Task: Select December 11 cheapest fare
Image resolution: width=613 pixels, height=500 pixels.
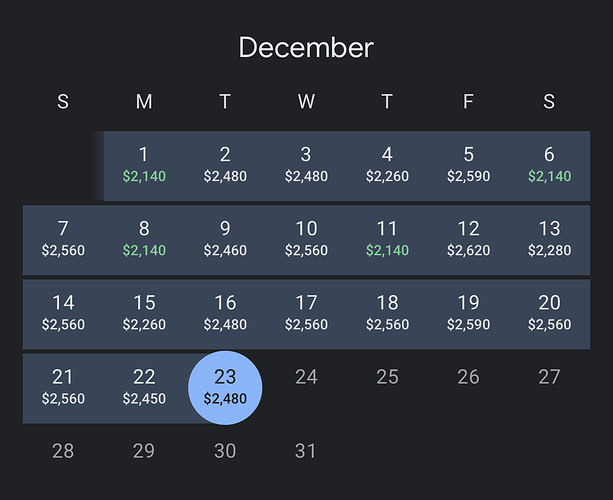Action: 387,239
